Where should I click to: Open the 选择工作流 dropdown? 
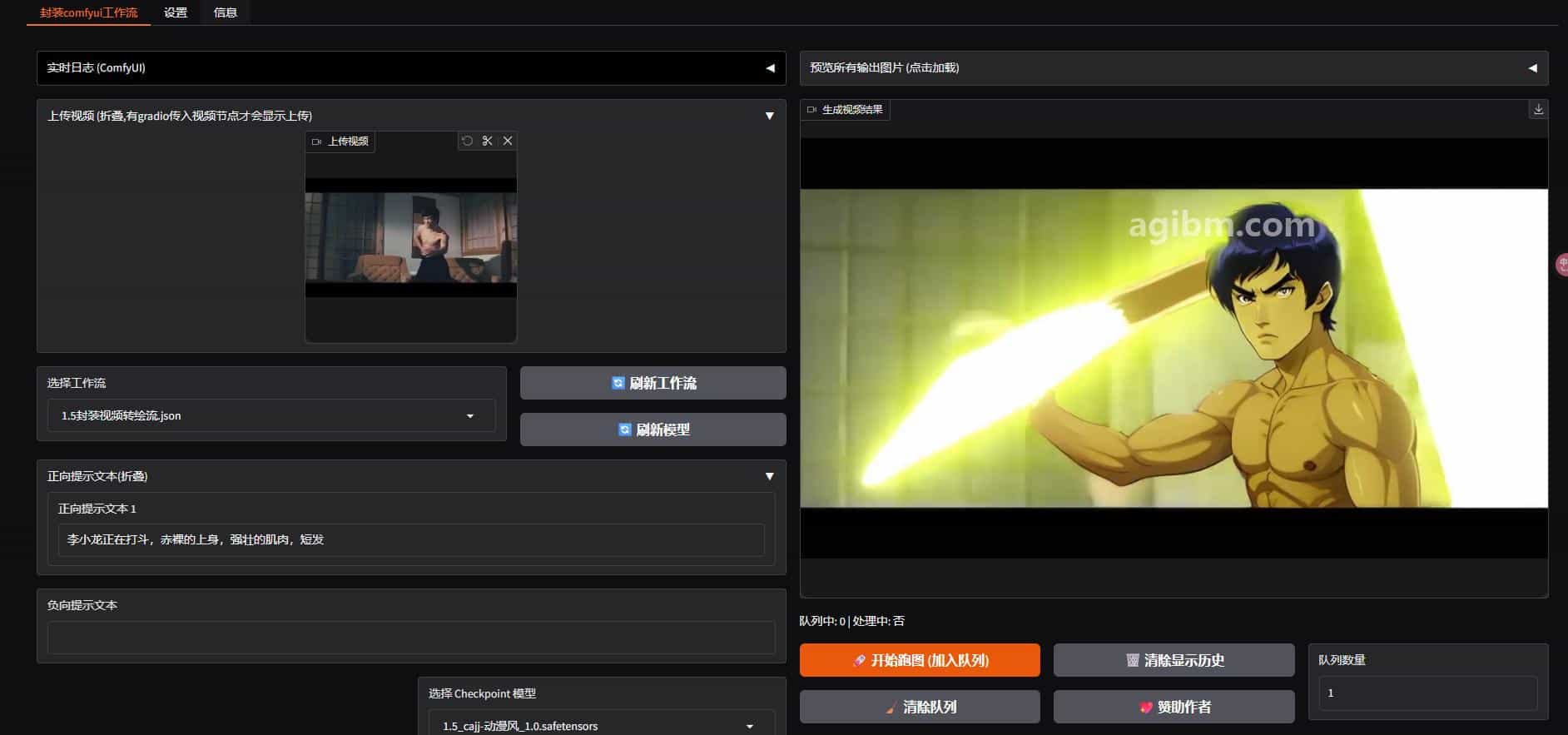coord(271,415)
